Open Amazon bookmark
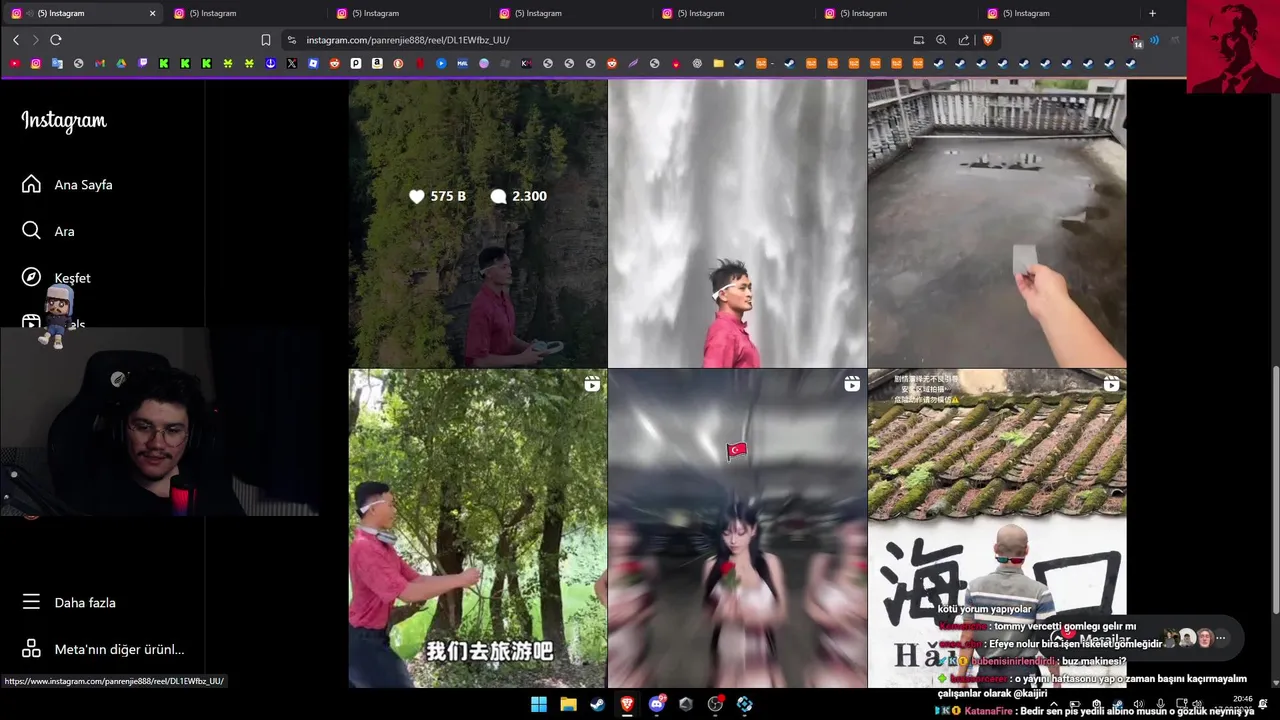 point(377,63)
